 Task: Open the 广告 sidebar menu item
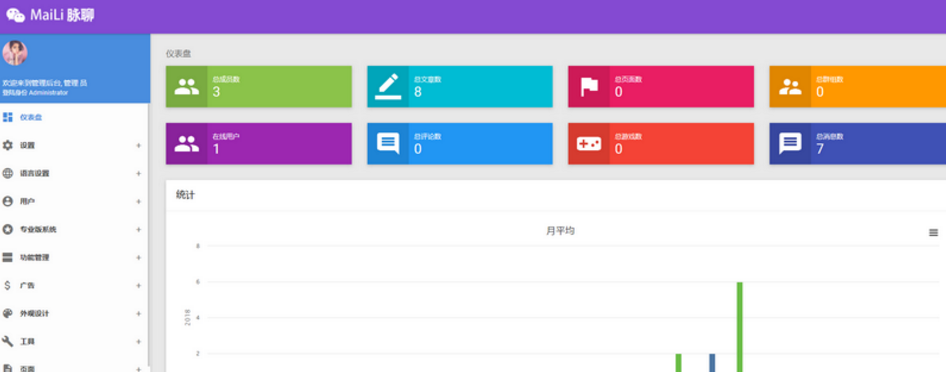click(74, 285)
